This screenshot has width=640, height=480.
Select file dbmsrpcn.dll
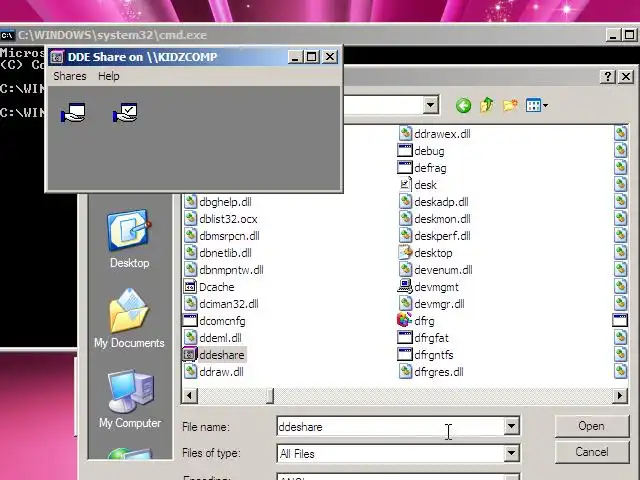point(222,236)
